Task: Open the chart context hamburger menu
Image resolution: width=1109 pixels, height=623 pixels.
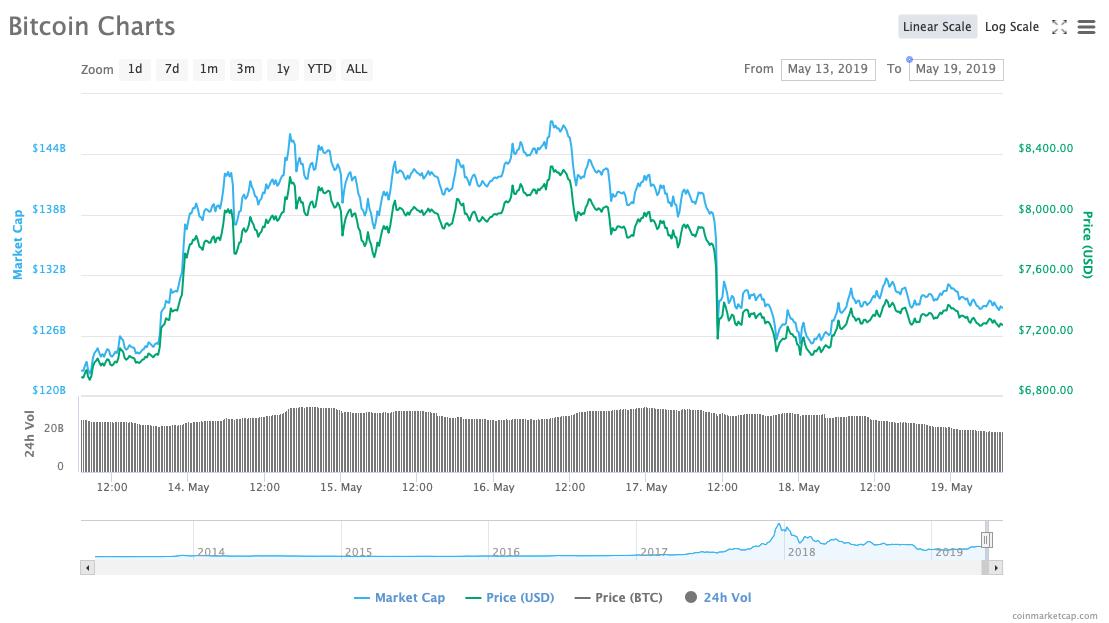Action: [x=1086, y=27]
